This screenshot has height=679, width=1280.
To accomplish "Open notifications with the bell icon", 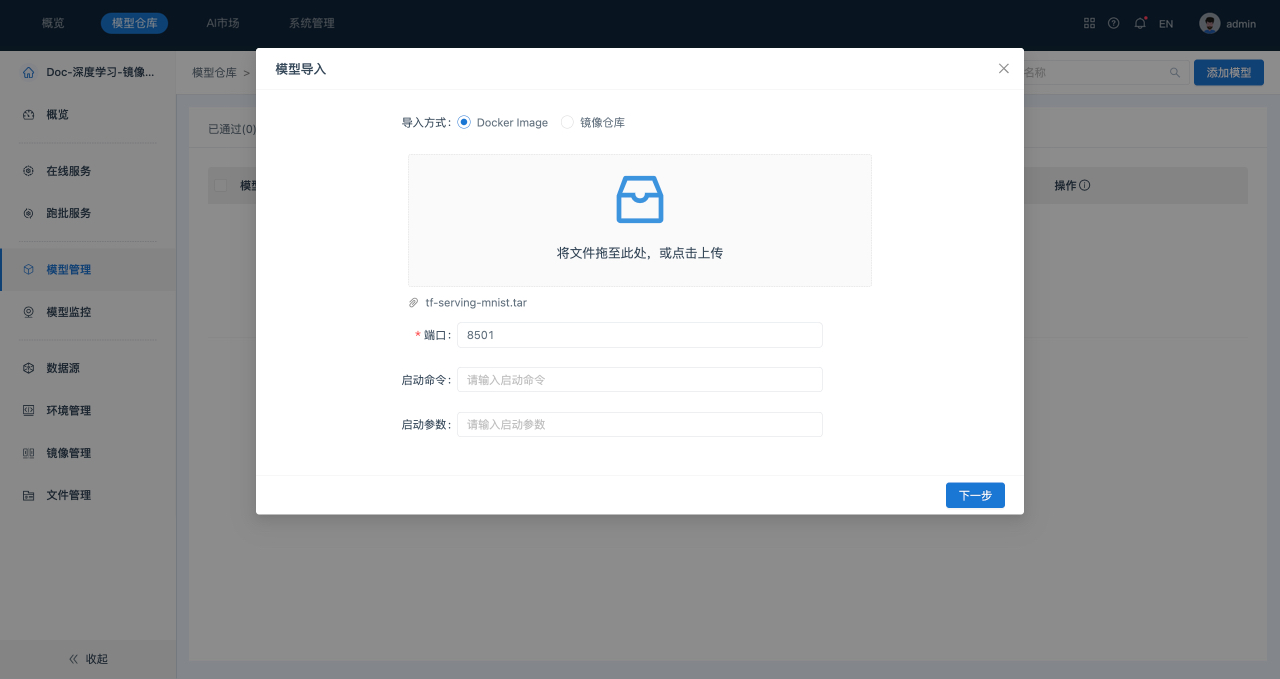I will click(x=1139, y=23).
